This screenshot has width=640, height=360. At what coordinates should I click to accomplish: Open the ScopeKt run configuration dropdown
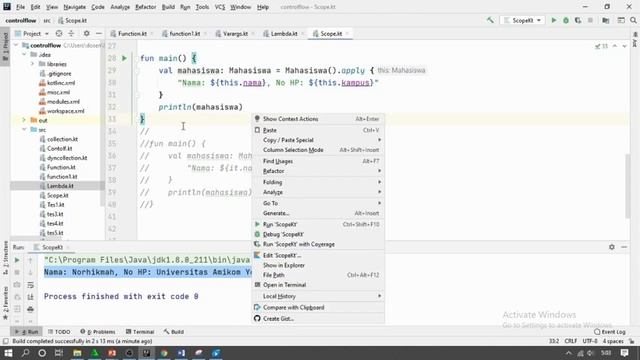[x=522, y=20]
